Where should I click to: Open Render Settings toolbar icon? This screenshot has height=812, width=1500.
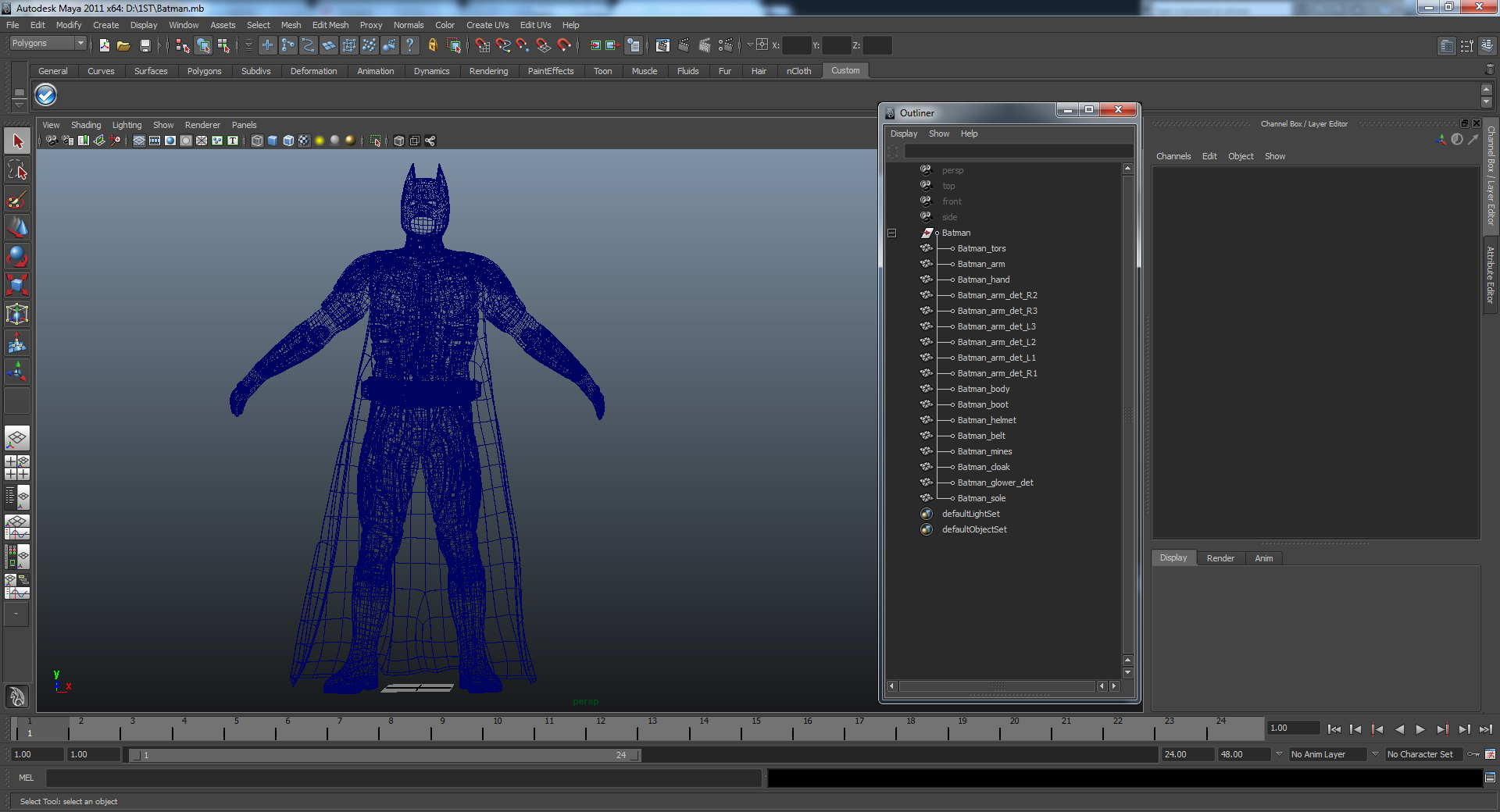[x=726, y=45]
